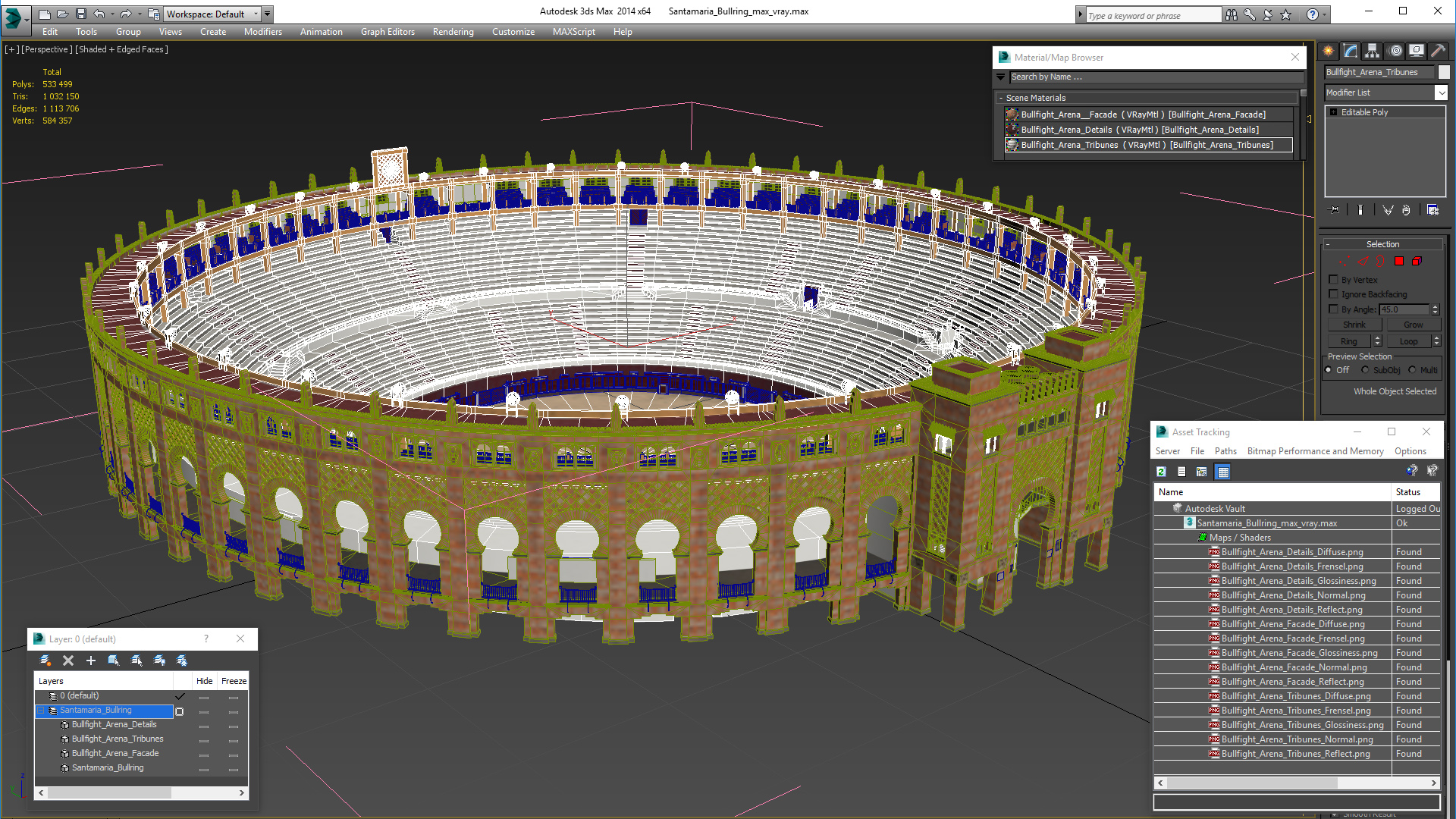The image size is (1456, 819).
Task: Open the Modifier List dropdown
Action: coord(1441,93)
